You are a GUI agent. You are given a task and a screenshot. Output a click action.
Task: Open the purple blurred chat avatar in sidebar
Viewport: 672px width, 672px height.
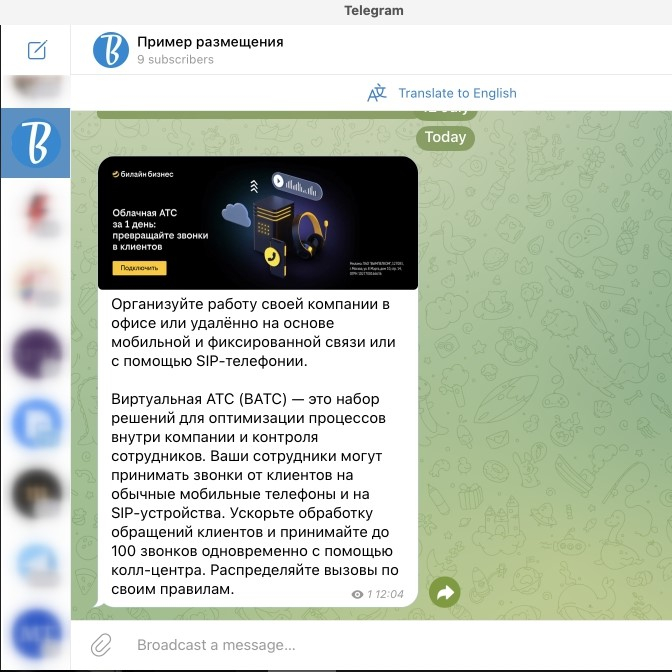point(36,354)
